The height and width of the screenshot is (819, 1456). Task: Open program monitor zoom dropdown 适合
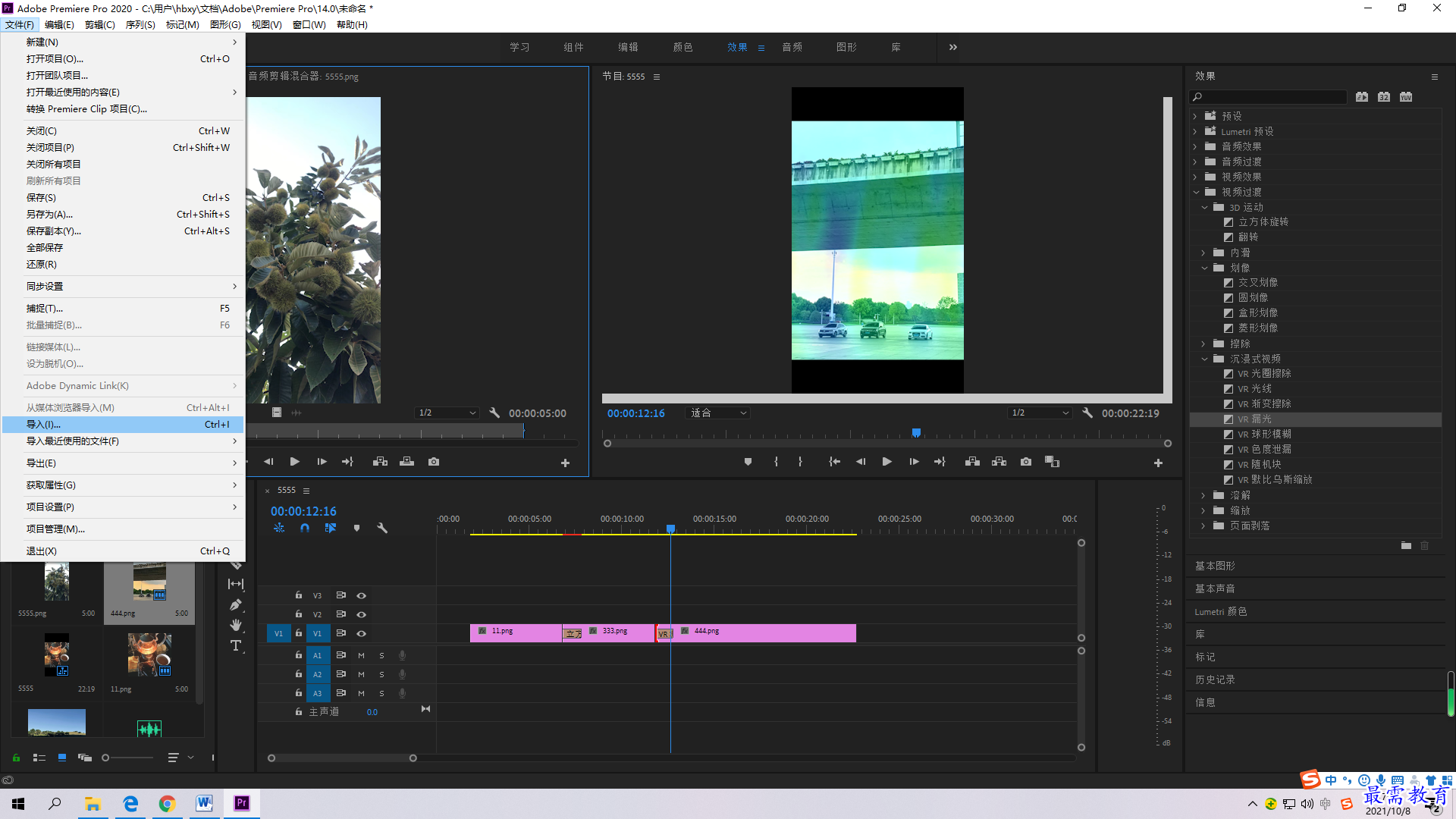coord(717,413)
